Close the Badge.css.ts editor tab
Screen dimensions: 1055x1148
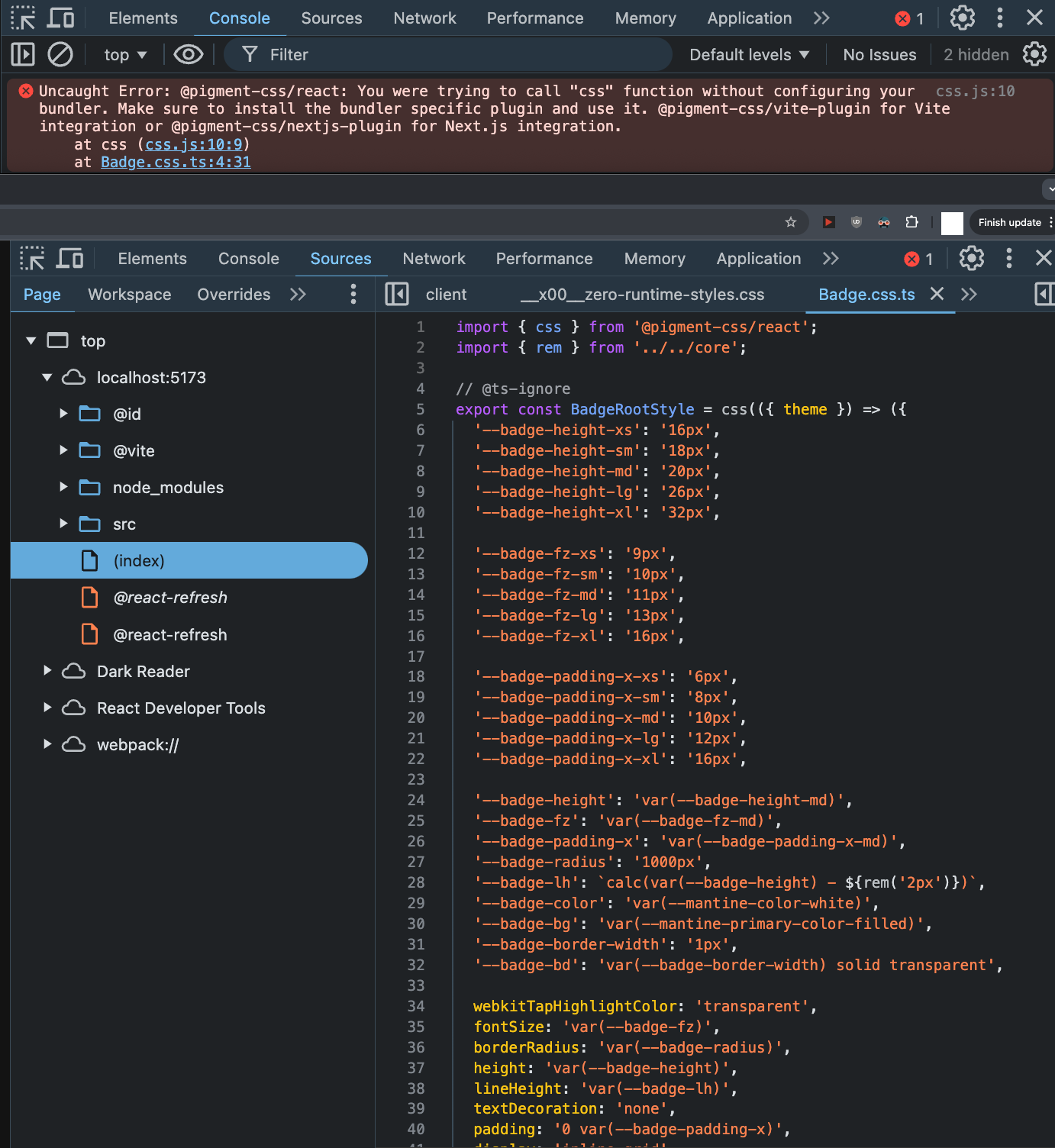(x=937, y=294)
